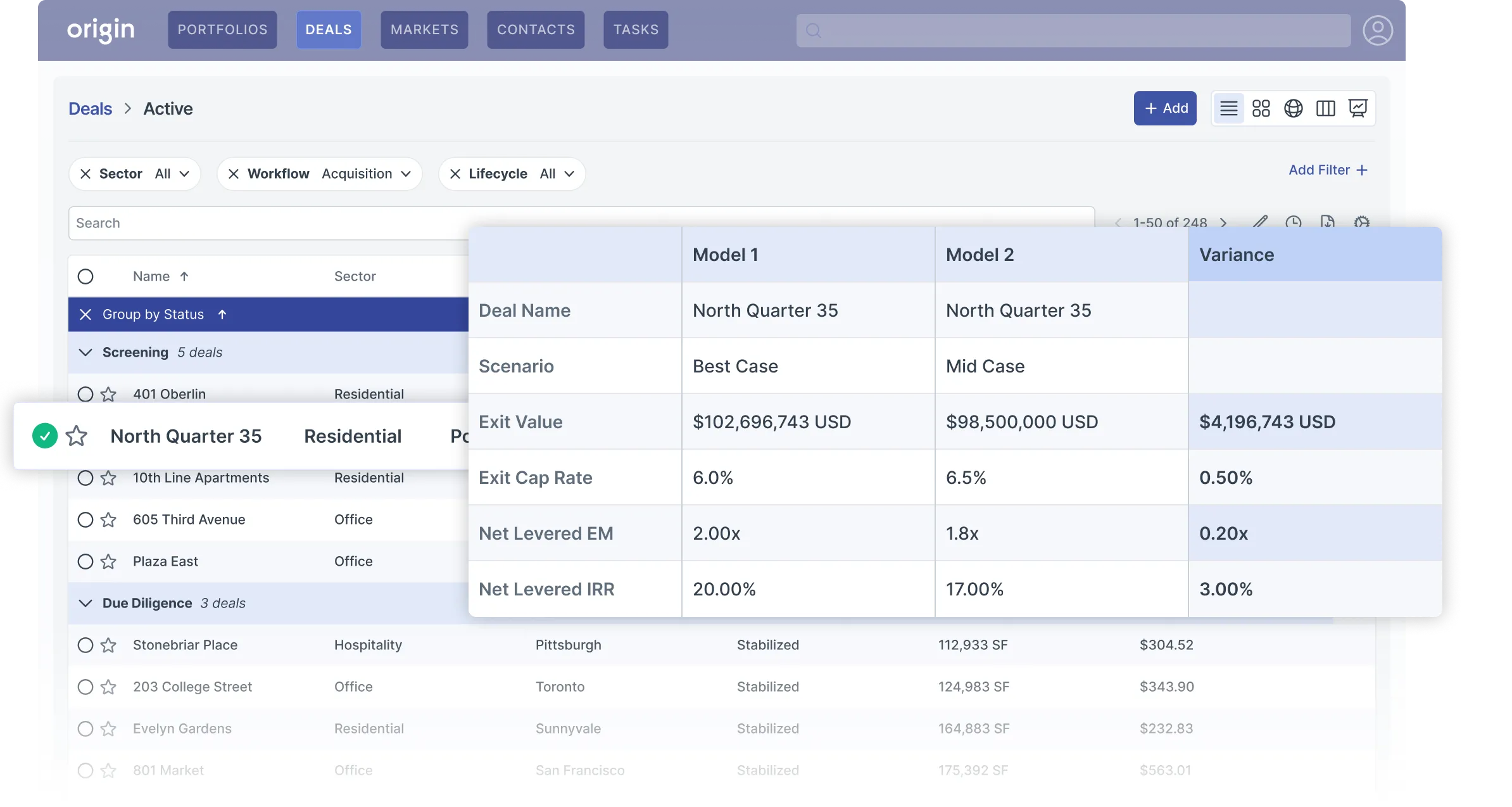Image resolution: width=1512 pixels, height=807 pixels.
Task: Click the Variance column header
Action: (x=1315, y=255)
